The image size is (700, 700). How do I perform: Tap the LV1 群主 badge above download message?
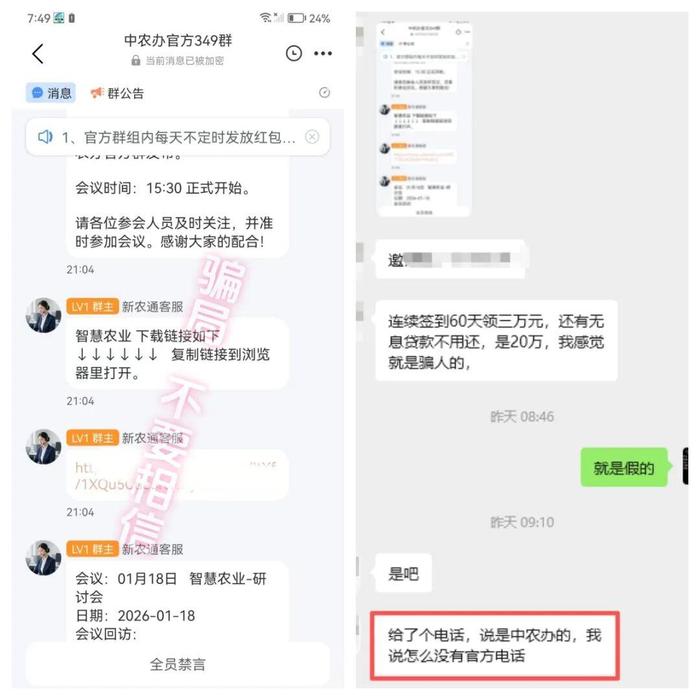point(92,307)
